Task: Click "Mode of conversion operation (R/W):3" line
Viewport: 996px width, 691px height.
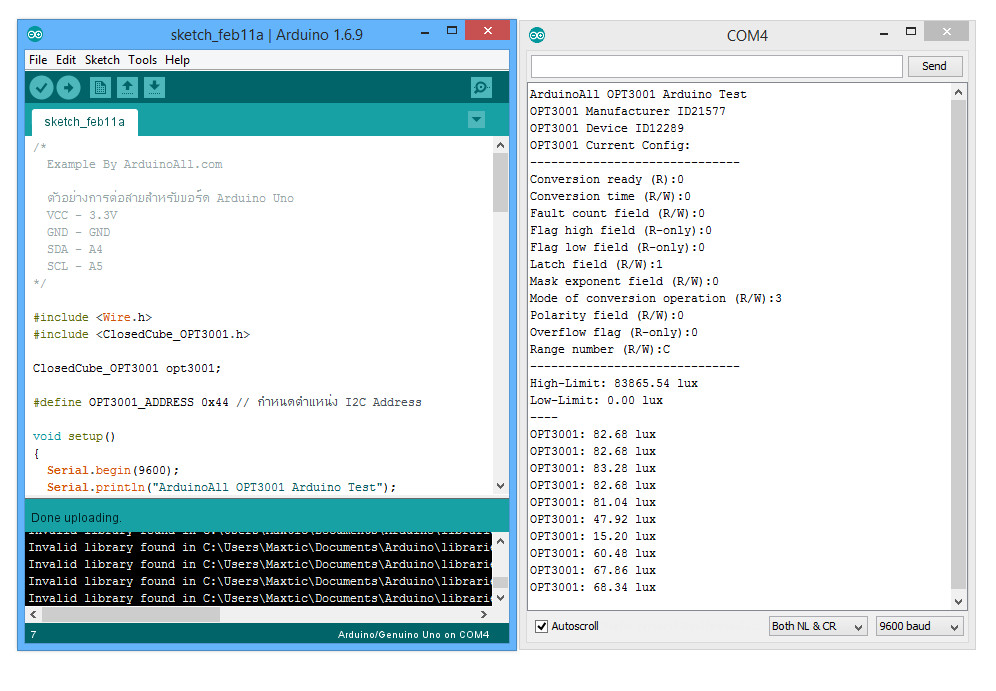Action: point(656,299)
